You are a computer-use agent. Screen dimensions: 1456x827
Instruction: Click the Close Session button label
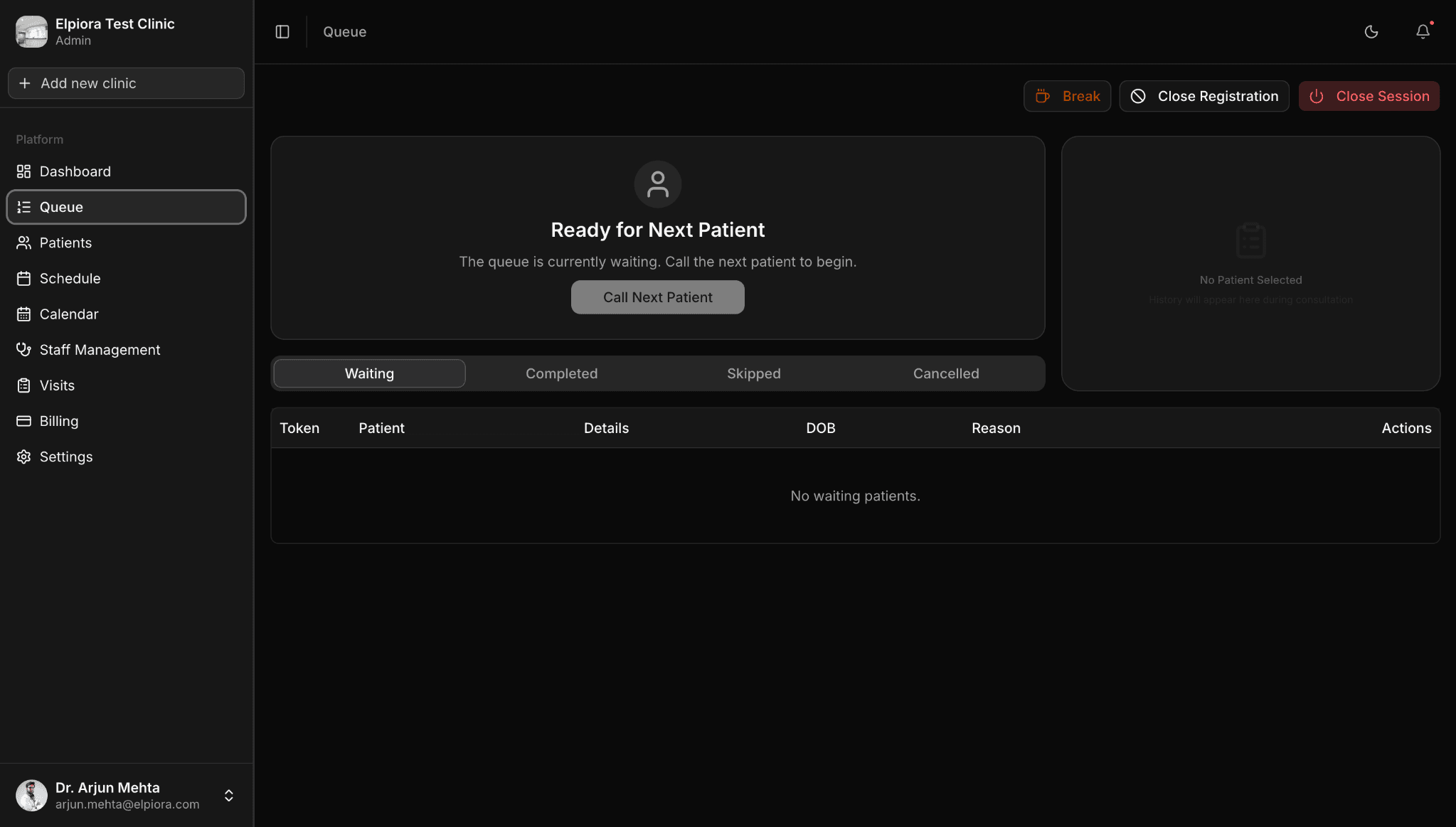[x=1382, y=96]
